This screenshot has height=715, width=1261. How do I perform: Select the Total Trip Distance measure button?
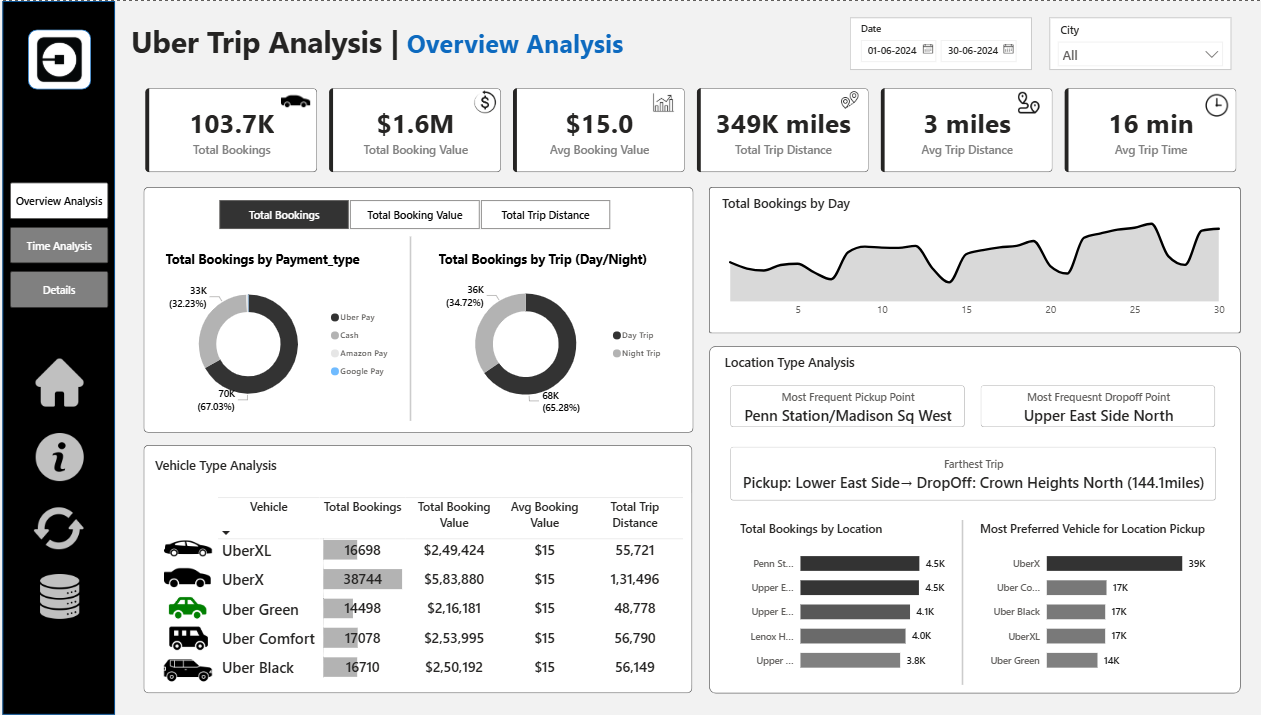tap(545, 215)
